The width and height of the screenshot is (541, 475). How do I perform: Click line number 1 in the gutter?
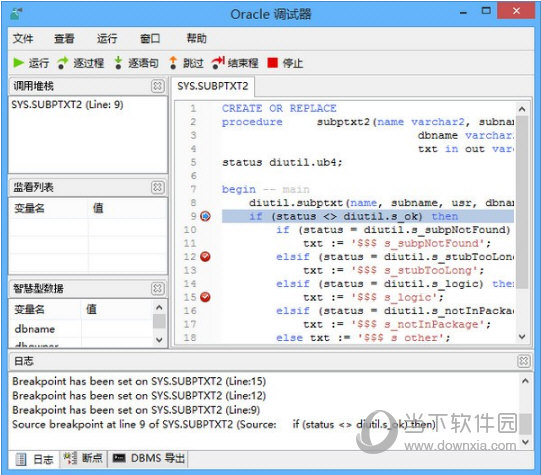click(194, 108)
